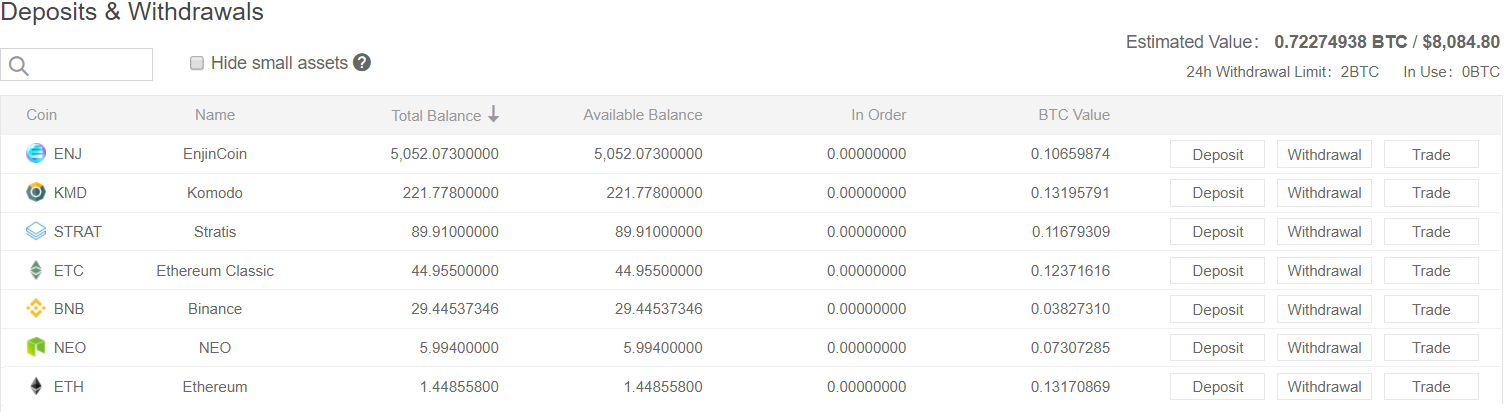Click the KMD Komodo coin icon
Viewport: 1505px width, 412px height.
click(x=36, y=193)
